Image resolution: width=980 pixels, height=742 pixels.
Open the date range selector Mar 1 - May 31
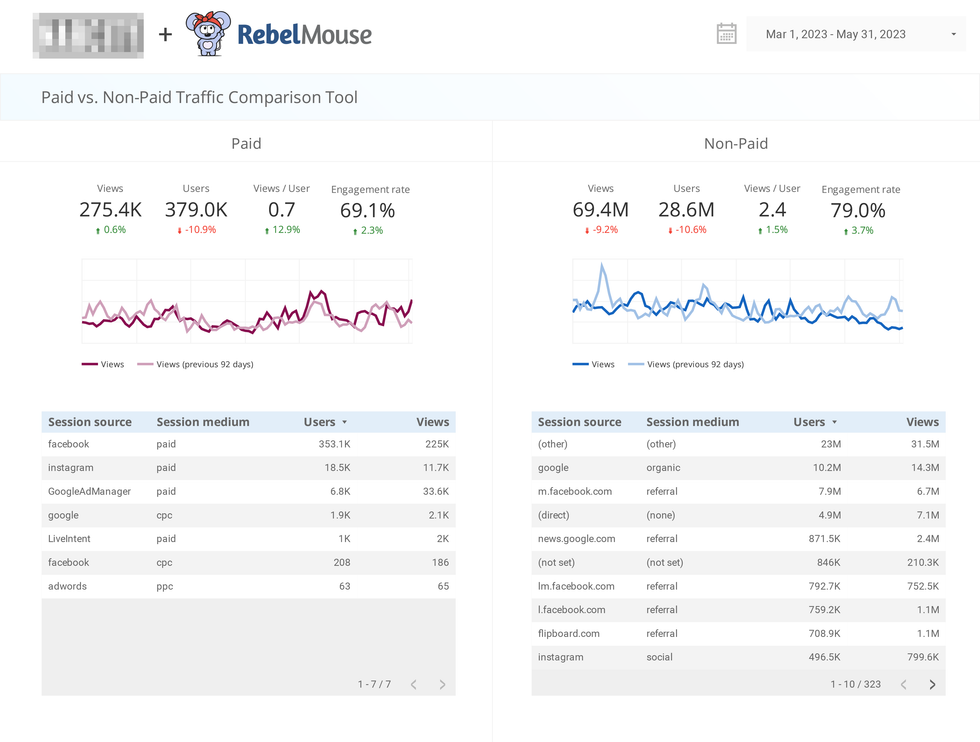tap(856, 33)
